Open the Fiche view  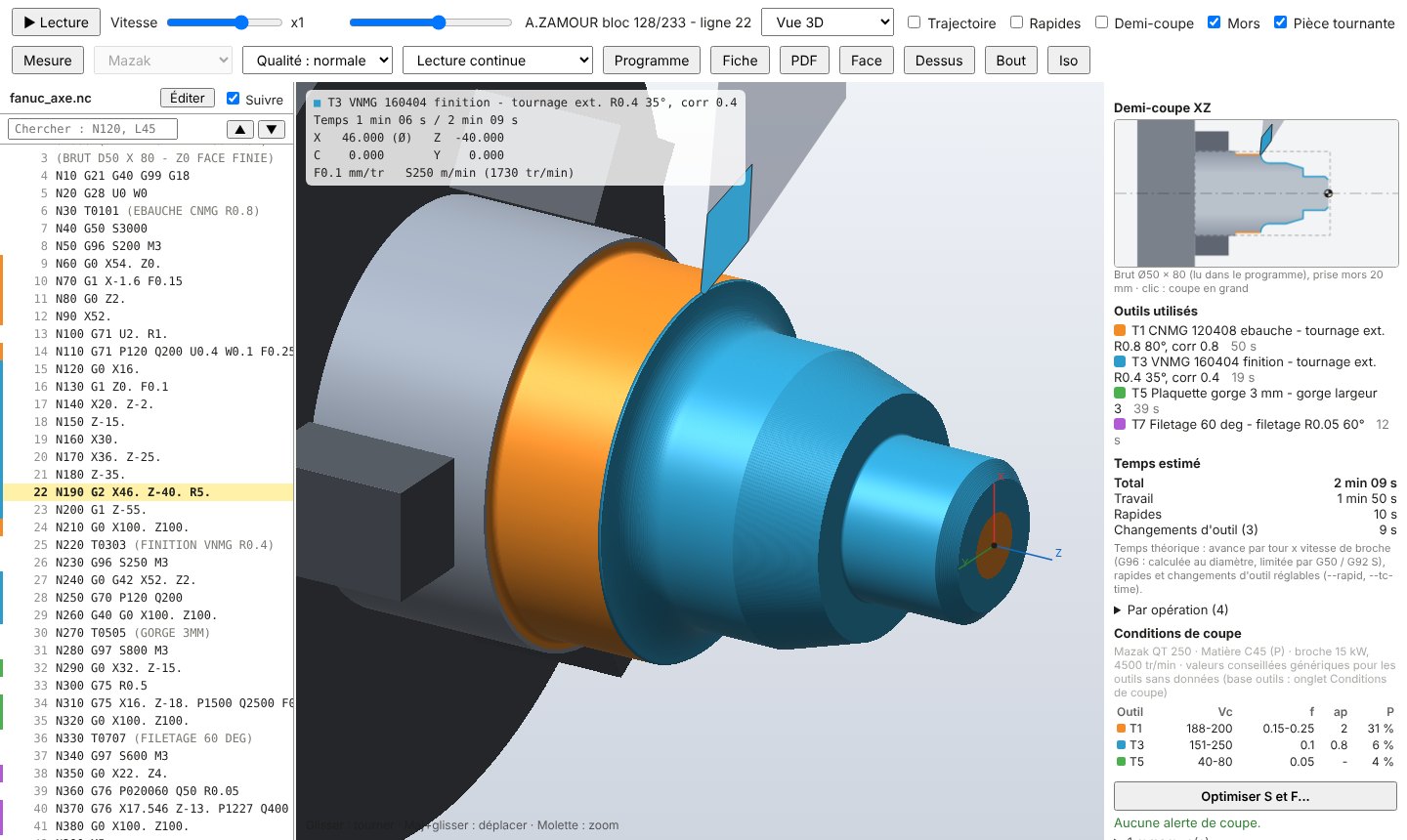coord(740,61)
